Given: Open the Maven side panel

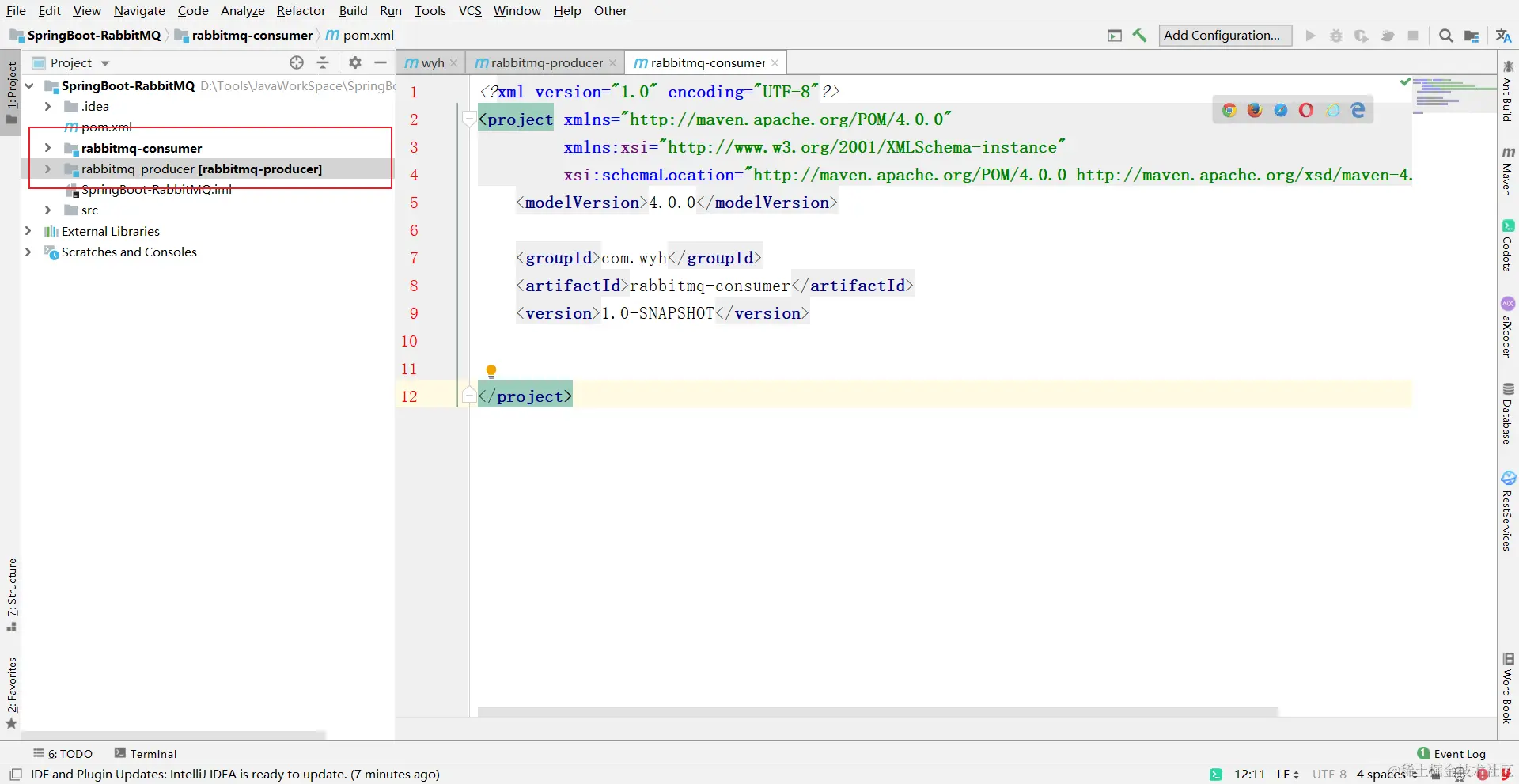Looking at the screenshot, I should pyautogui.click(x=1508, y=170).
